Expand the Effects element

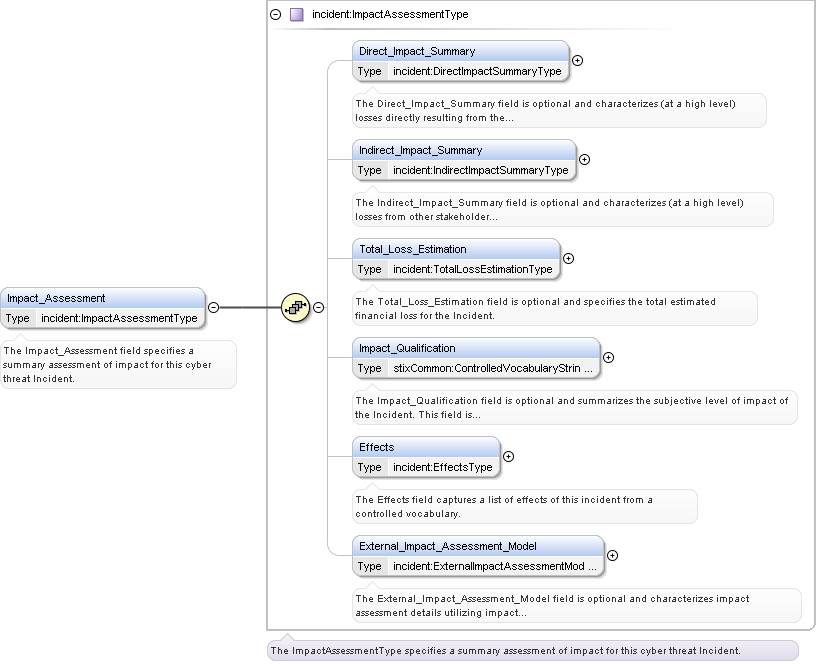508,456
